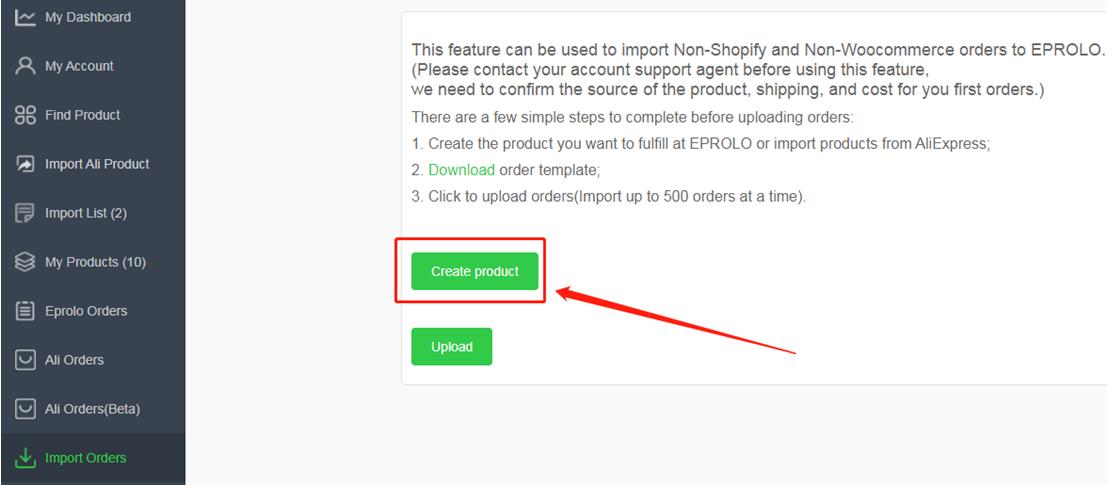
Task: Click the Import Orders download icon
Action: point(25,458)
